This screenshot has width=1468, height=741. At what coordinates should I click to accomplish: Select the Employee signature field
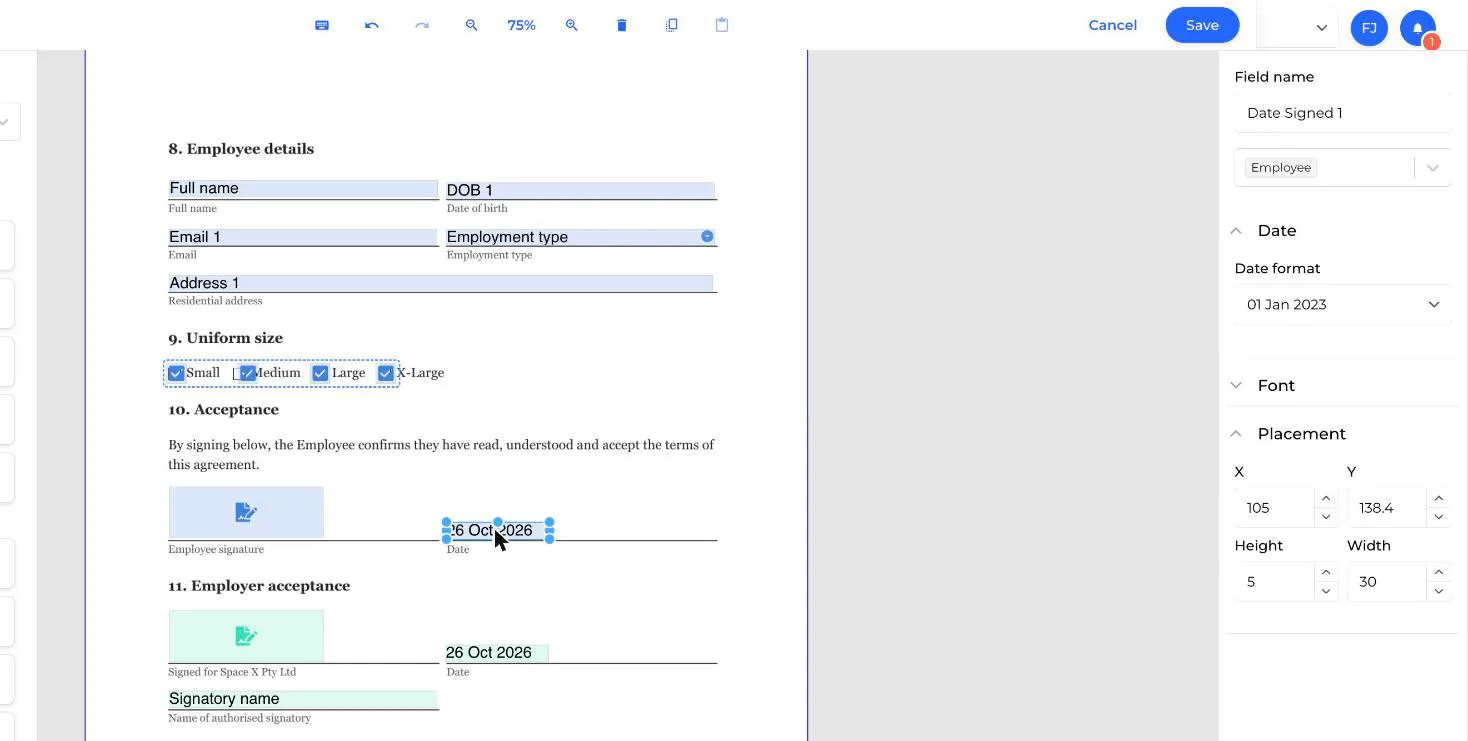[x=246, y=513]
